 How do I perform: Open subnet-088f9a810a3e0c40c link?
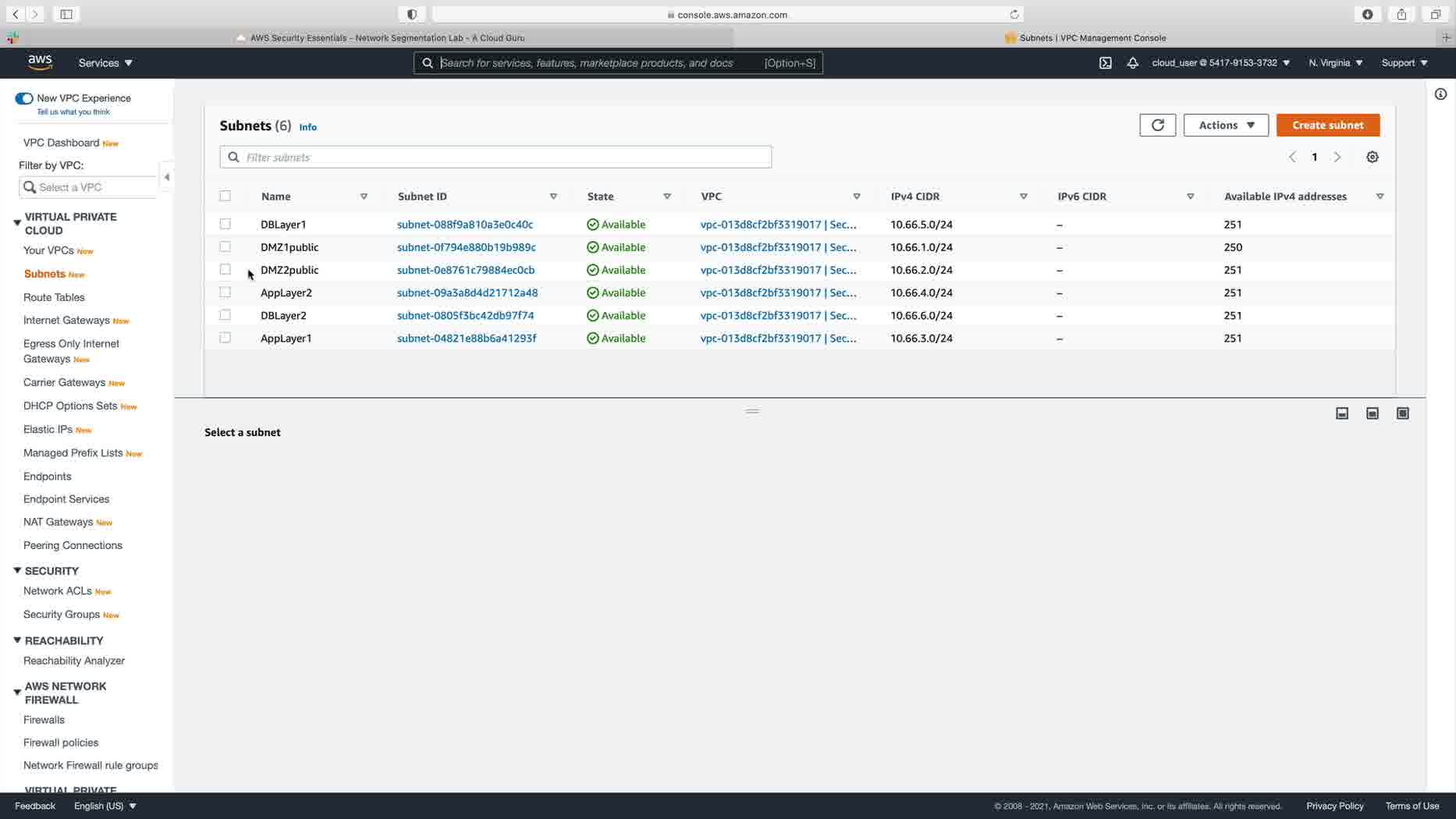click(465, 225)
